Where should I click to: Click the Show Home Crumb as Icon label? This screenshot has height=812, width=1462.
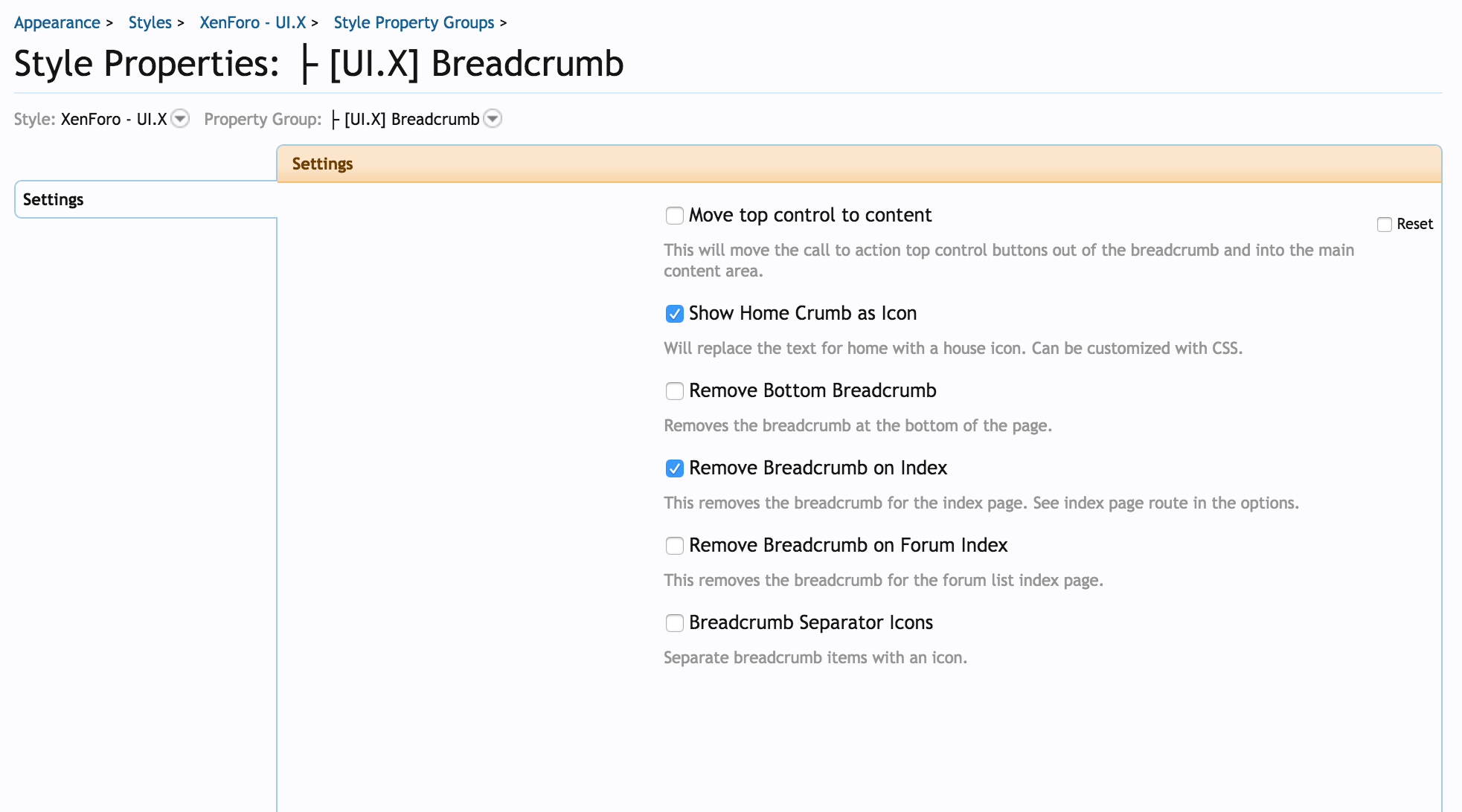click(803, 313)
